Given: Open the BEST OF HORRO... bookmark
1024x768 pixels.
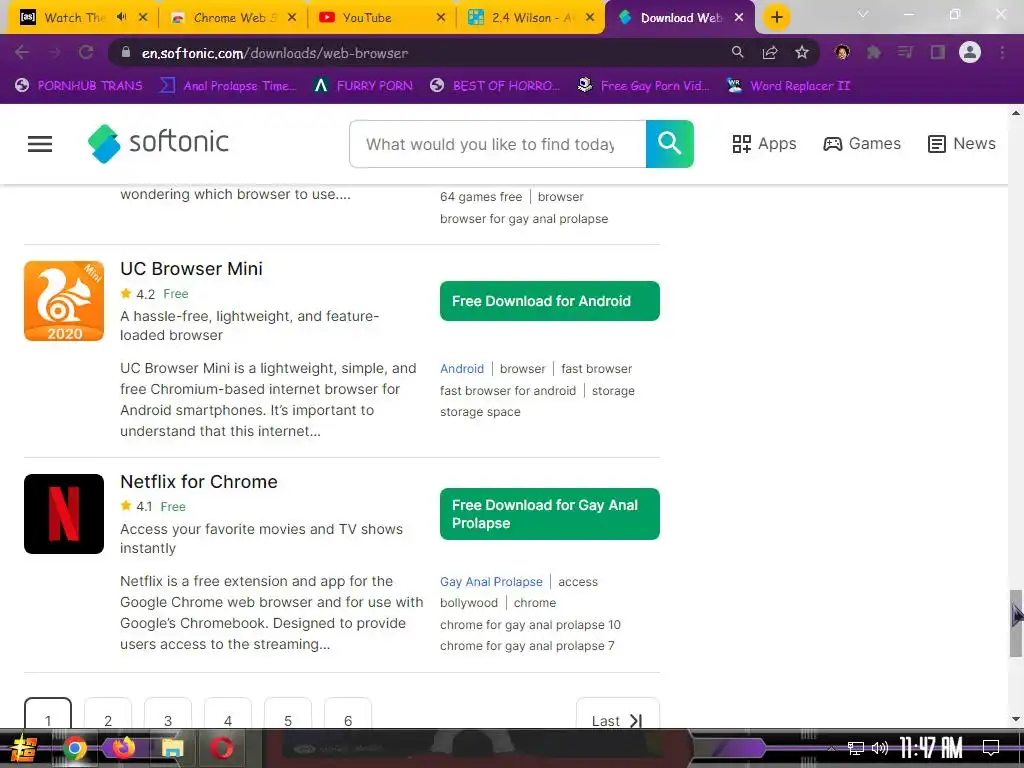Looking at the screenshot, I should (x=495, y=86).
